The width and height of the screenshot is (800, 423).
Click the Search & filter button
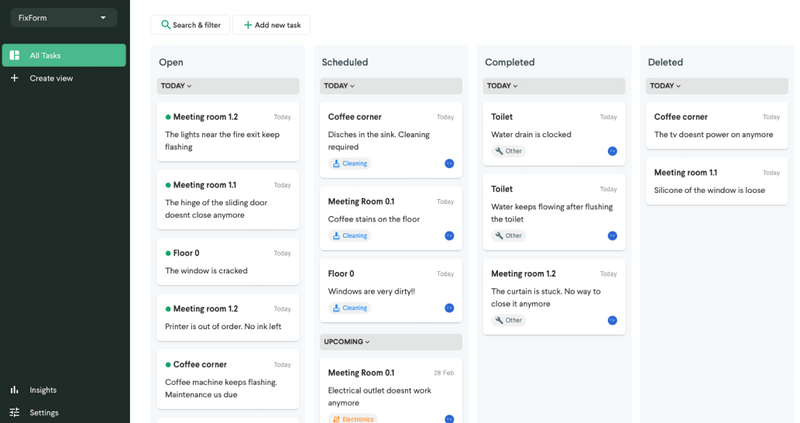(190, 25)
